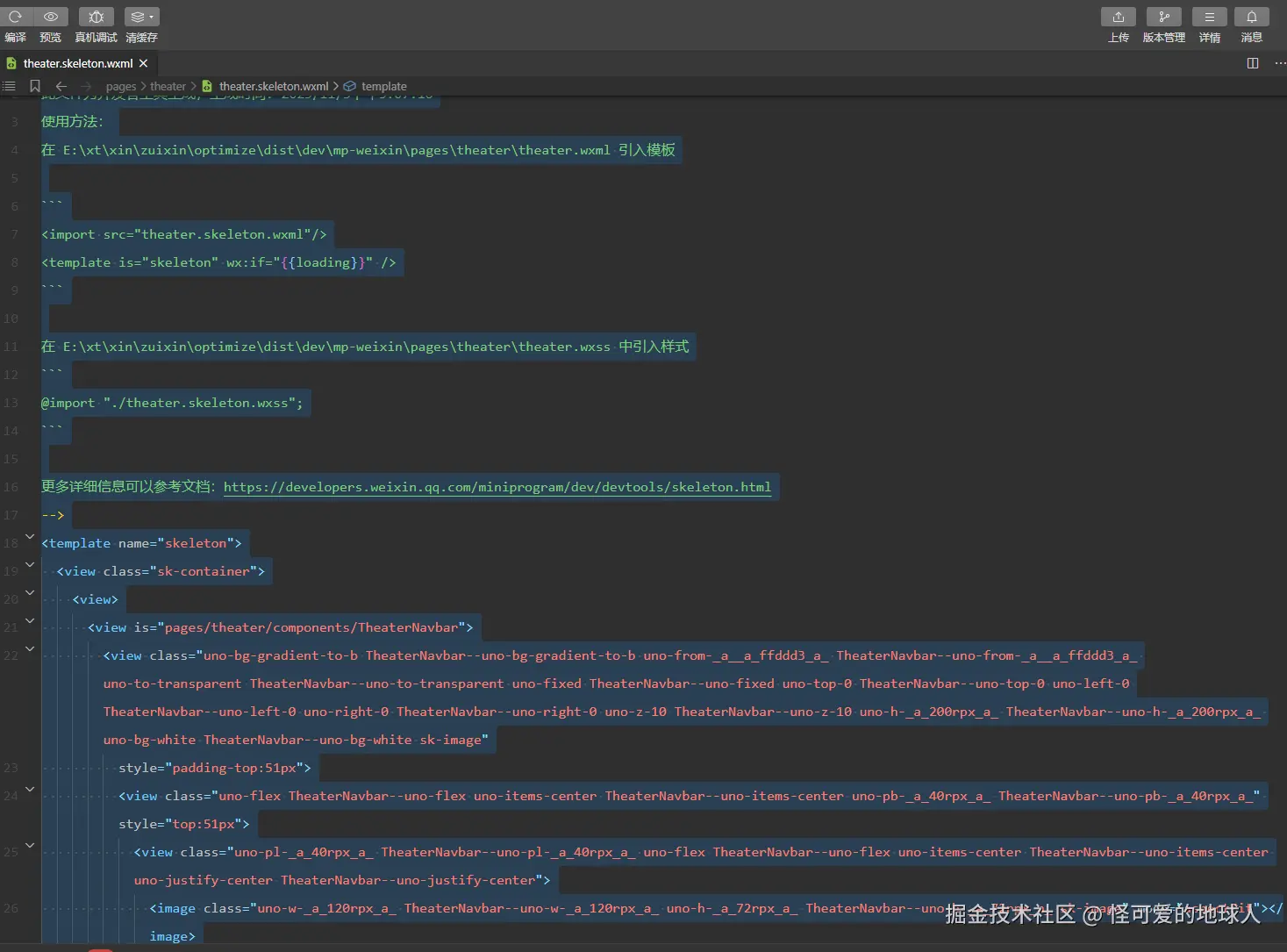1287x952 pixels.
Task: Click the 'uno-to-transparent' class continuation line
Action: tap(617, 684)
